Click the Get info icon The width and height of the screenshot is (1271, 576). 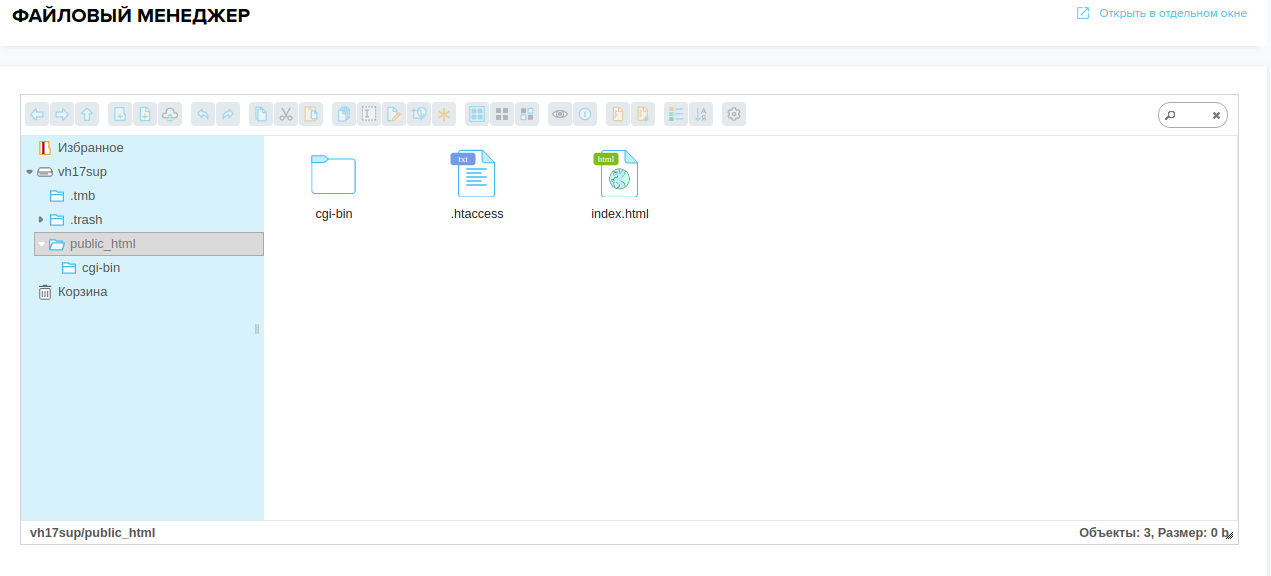point(585,115)
